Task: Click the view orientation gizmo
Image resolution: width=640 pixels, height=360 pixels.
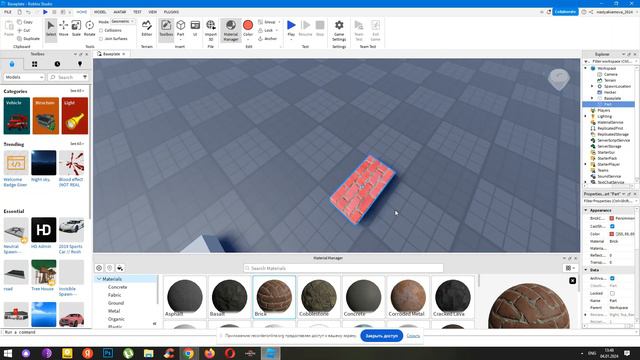Action: (x=559, y=79)
